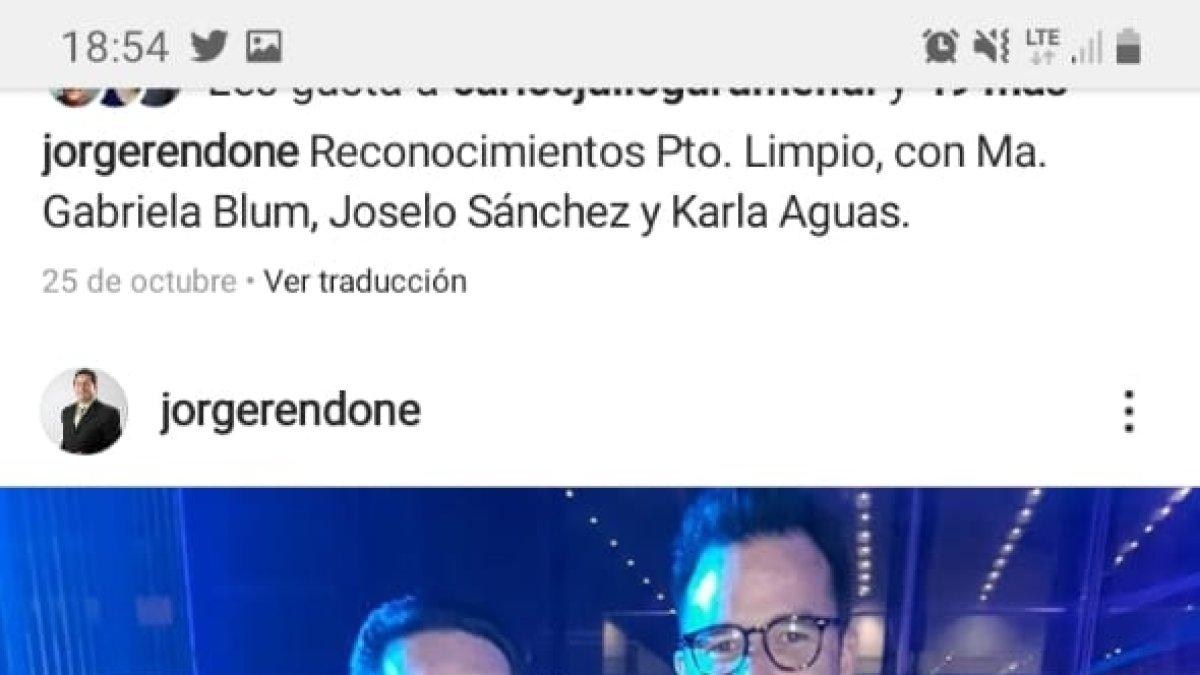
Task: Tap the LTE network indicator
Action: (1041, 46)
